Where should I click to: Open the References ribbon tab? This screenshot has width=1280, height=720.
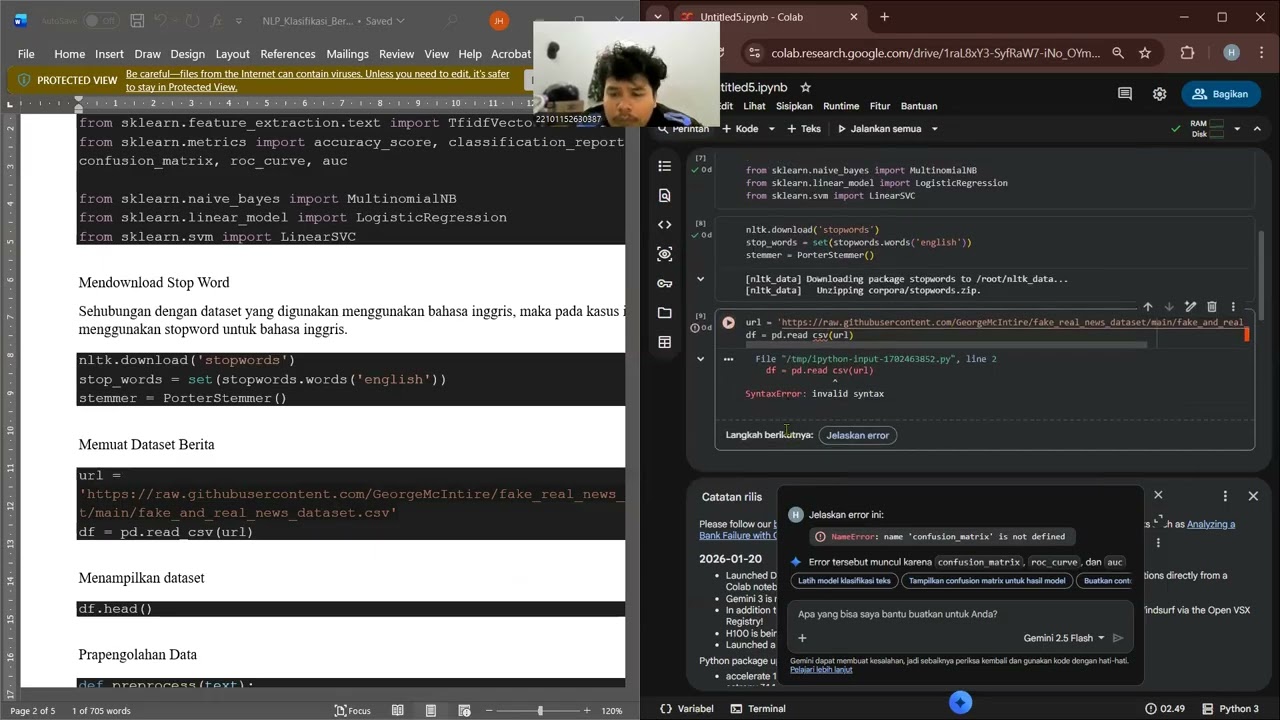(288, 54)
